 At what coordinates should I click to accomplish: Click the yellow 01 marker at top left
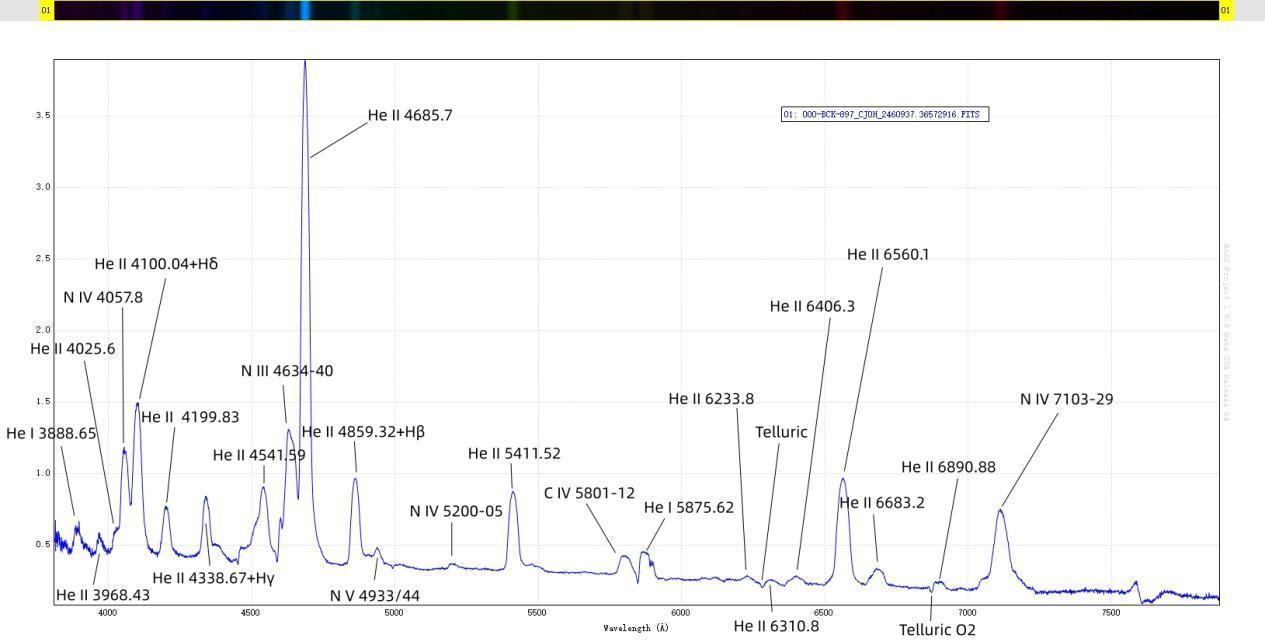(x=46, y=10)
